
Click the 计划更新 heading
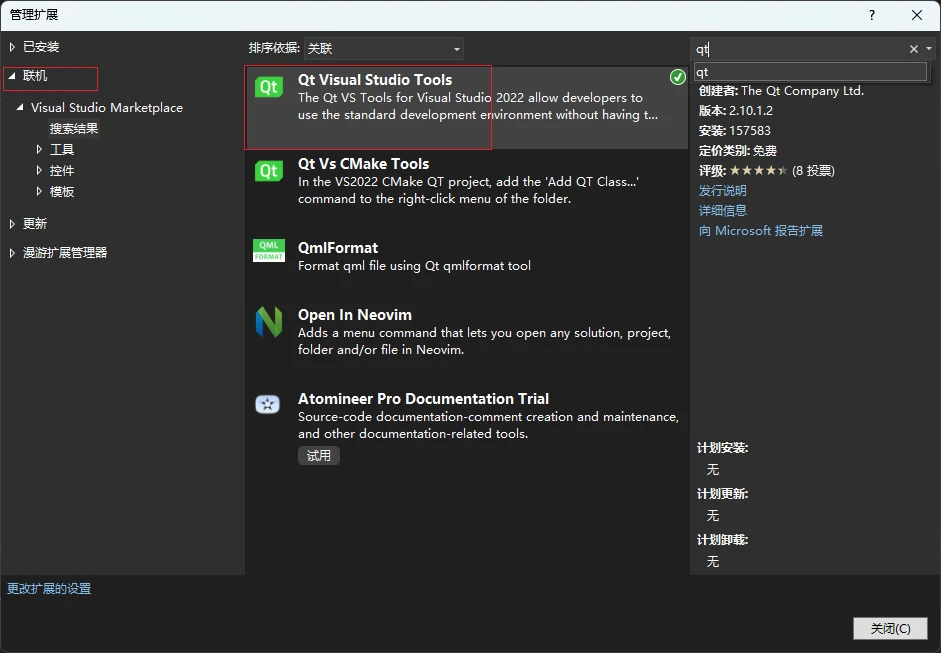[x=723, y=495]
